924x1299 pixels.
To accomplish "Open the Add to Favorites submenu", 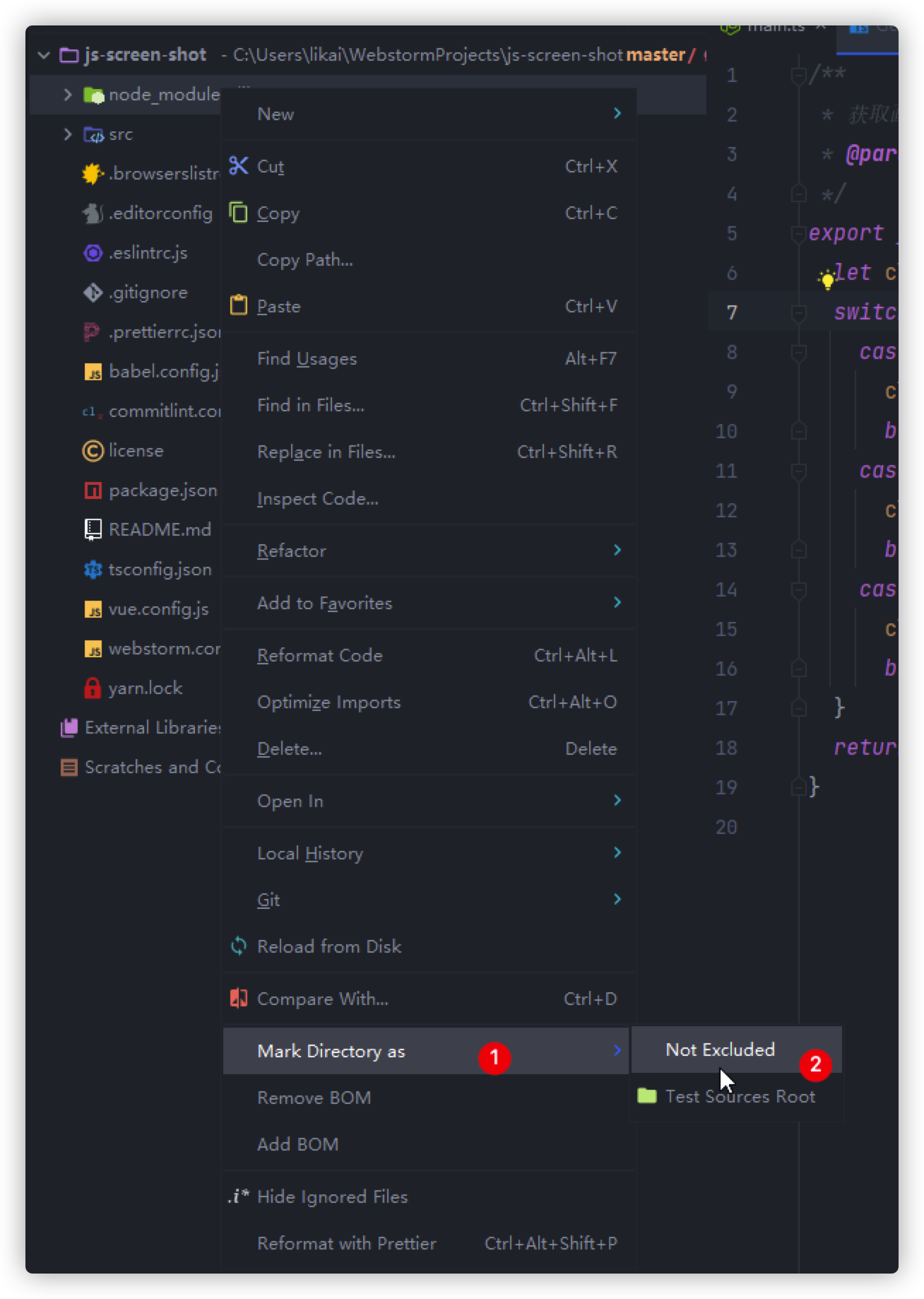I will pos(429,603).
